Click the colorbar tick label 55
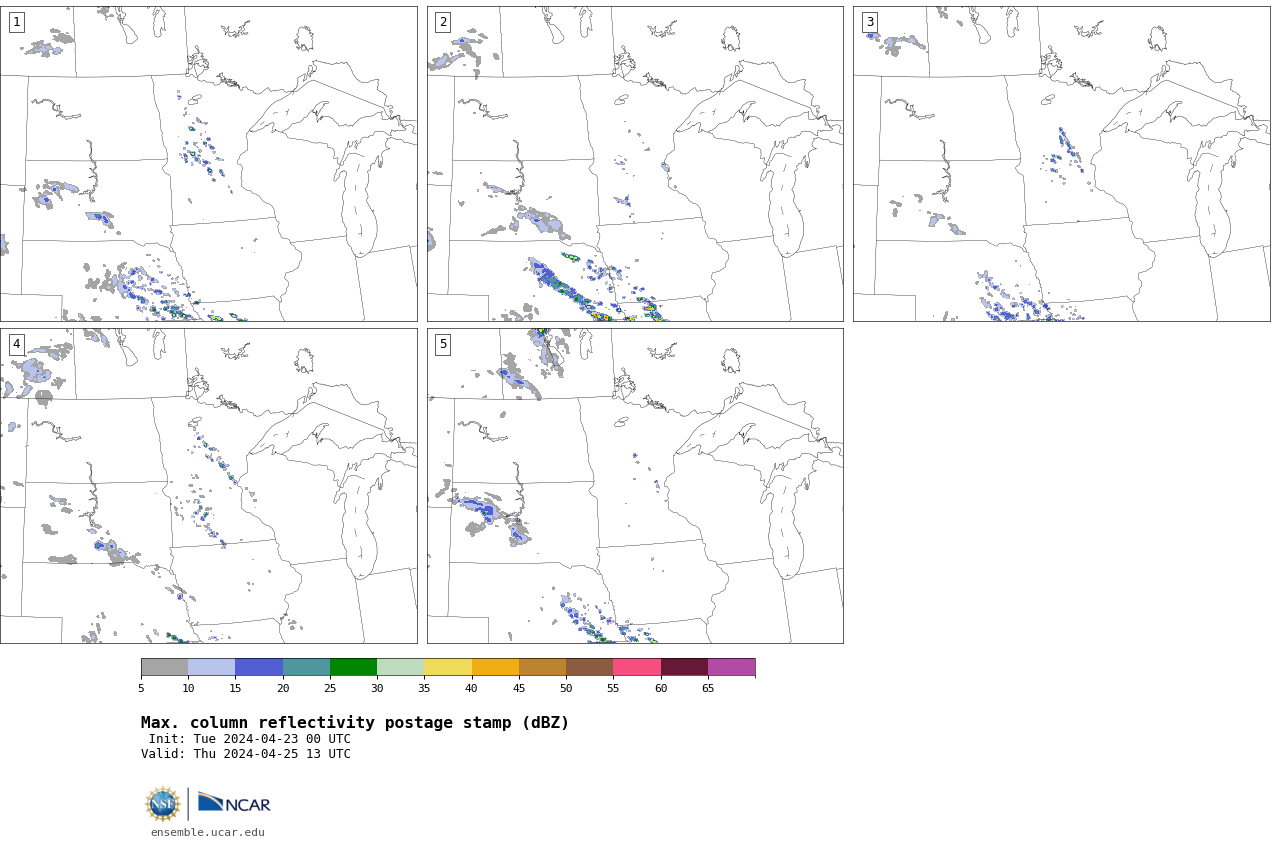Viewport: 1280px width, 844px height. (613, 688)
